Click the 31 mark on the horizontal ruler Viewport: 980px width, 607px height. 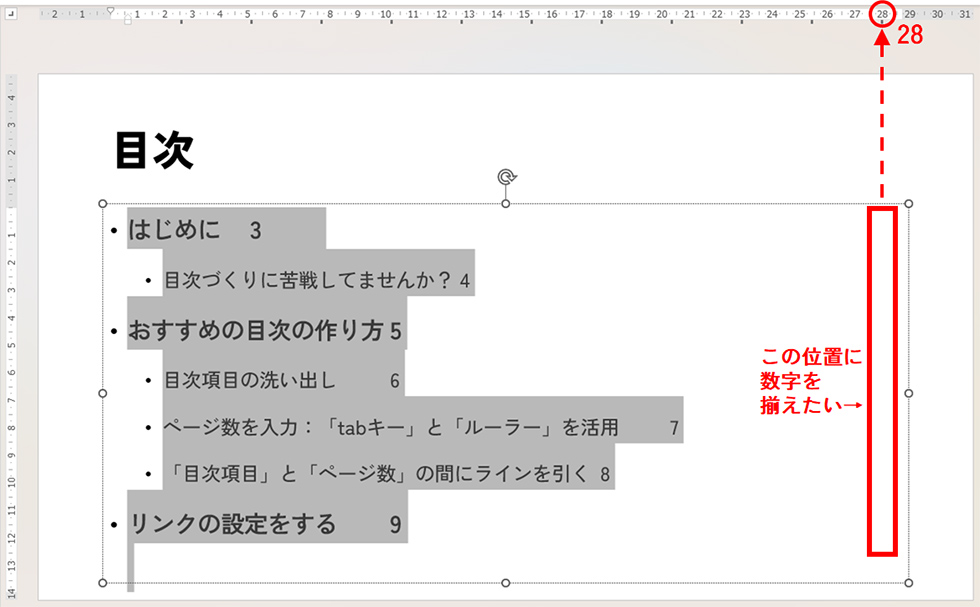tap(965, 14)
